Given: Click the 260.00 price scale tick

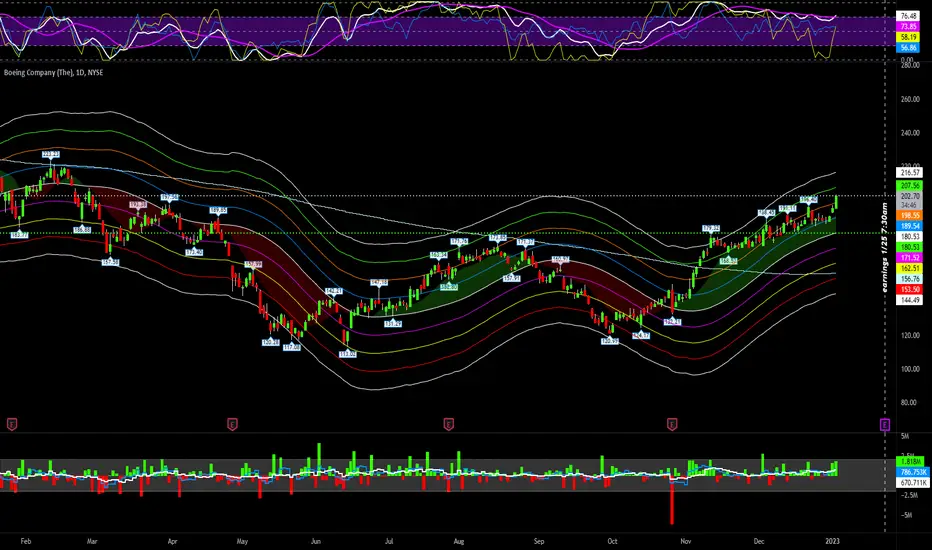Looking at the screenshot, I should pyautogui.click(x=910, y=99).
